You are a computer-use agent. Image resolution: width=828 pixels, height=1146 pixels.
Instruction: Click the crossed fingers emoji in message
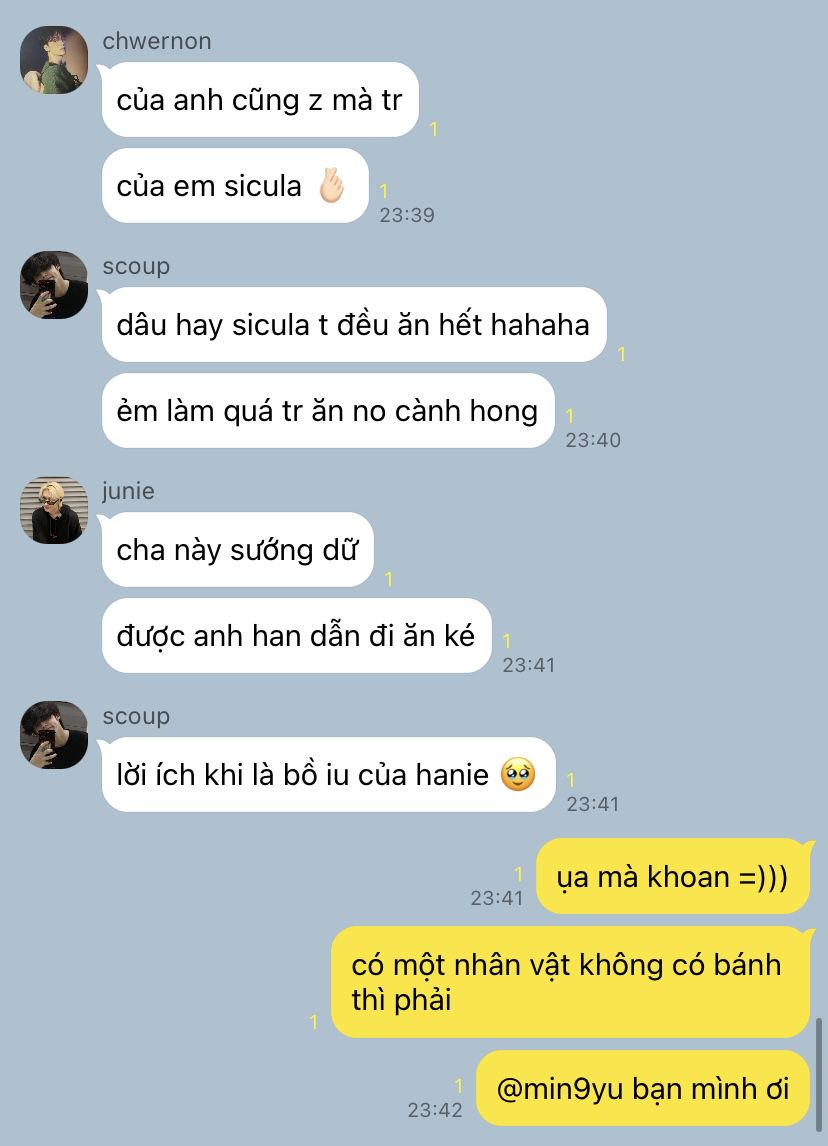pos(331,186)
